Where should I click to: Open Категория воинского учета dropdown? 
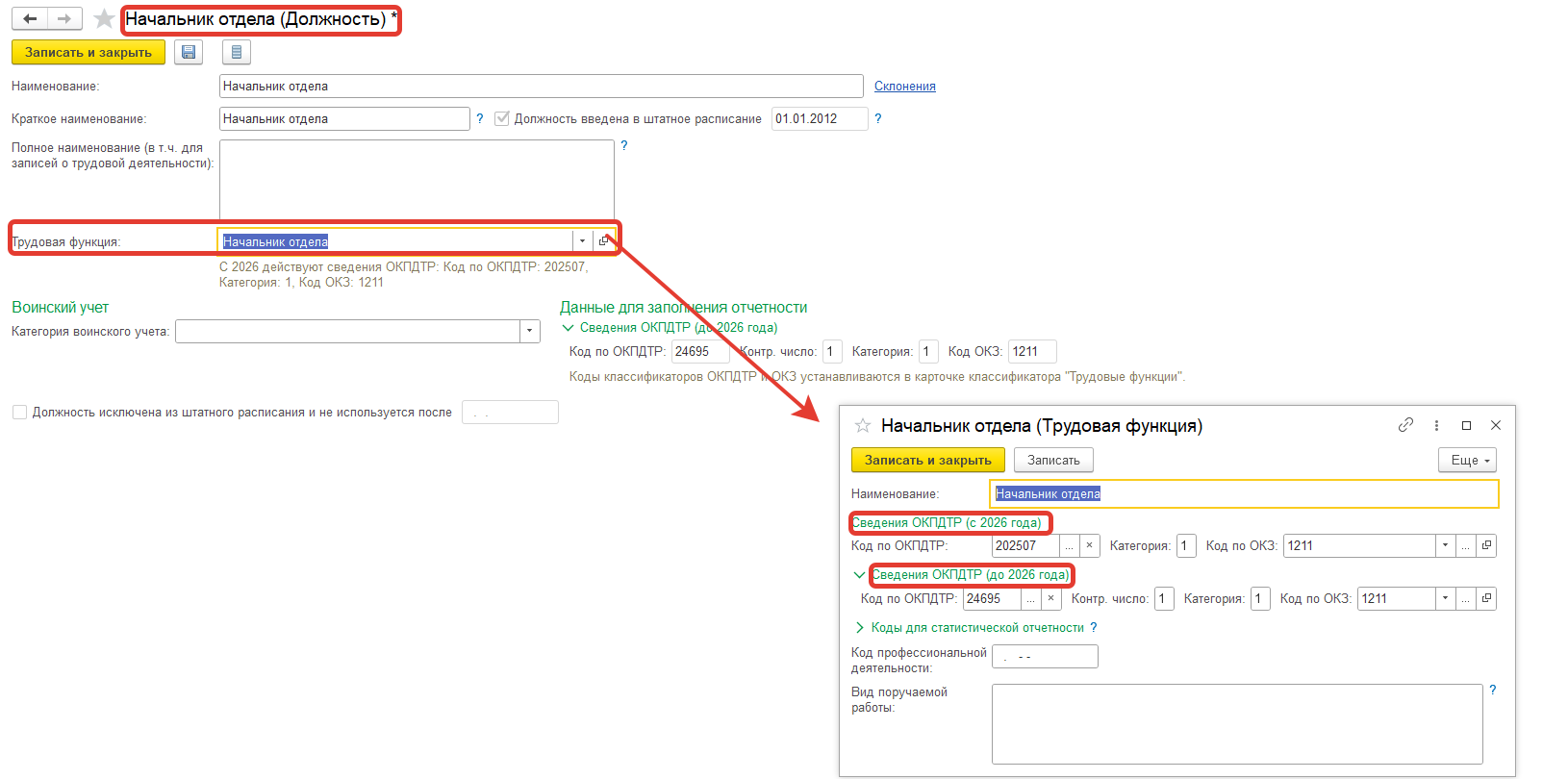(530, 332)
